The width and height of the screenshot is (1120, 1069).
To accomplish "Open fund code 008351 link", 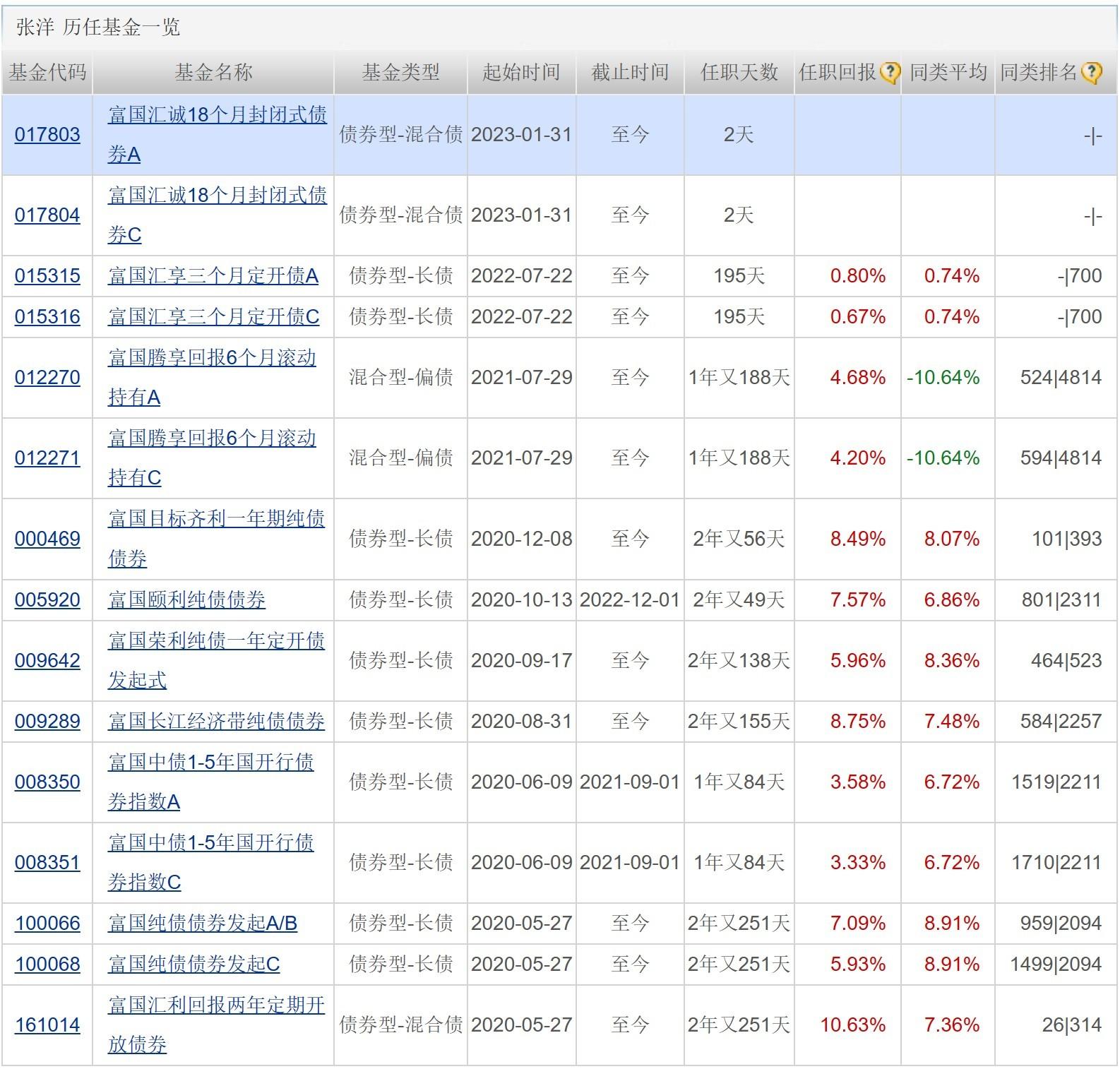I will tap(47, 863).
